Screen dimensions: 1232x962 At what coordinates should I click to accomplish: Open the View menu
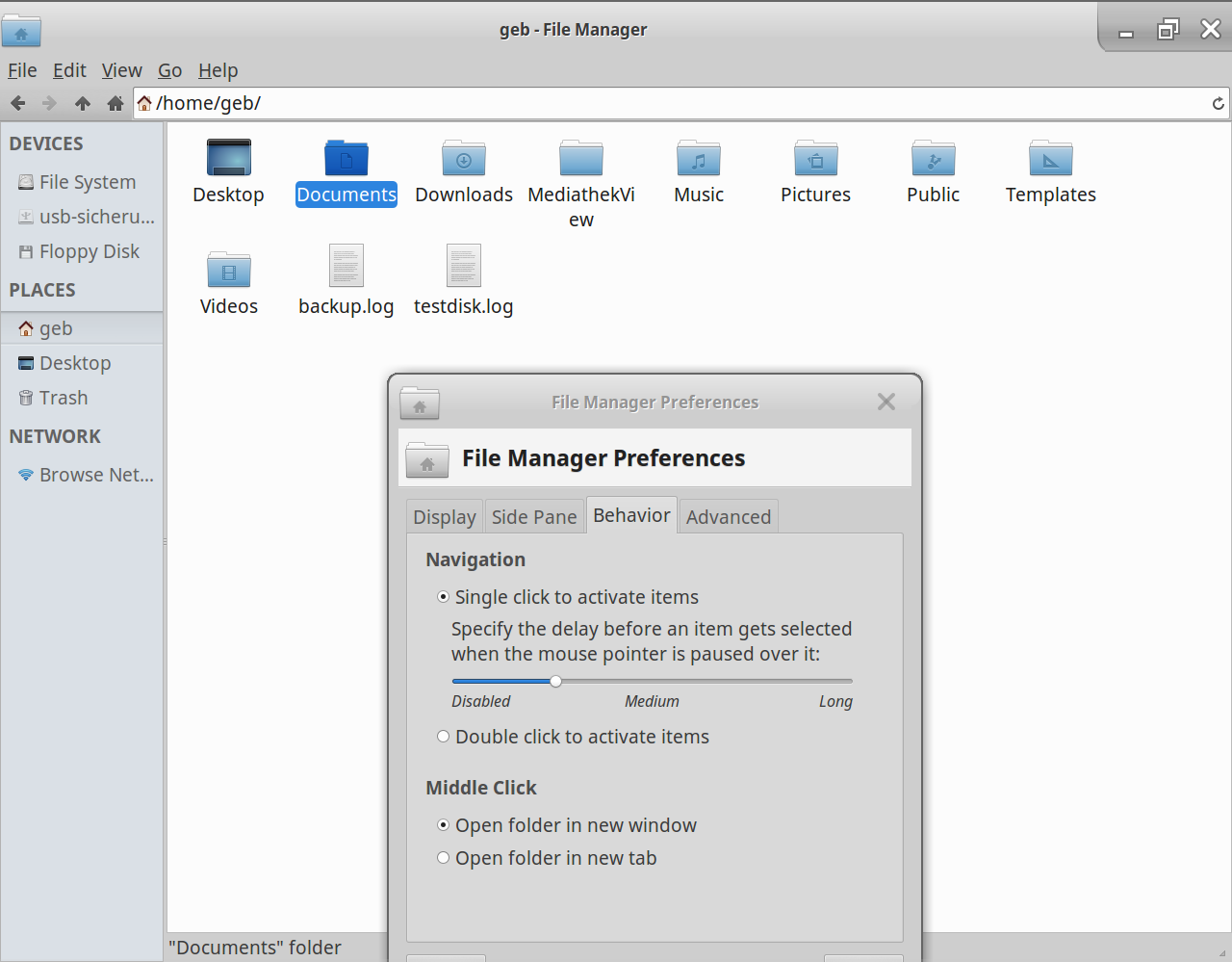(121, 70)
